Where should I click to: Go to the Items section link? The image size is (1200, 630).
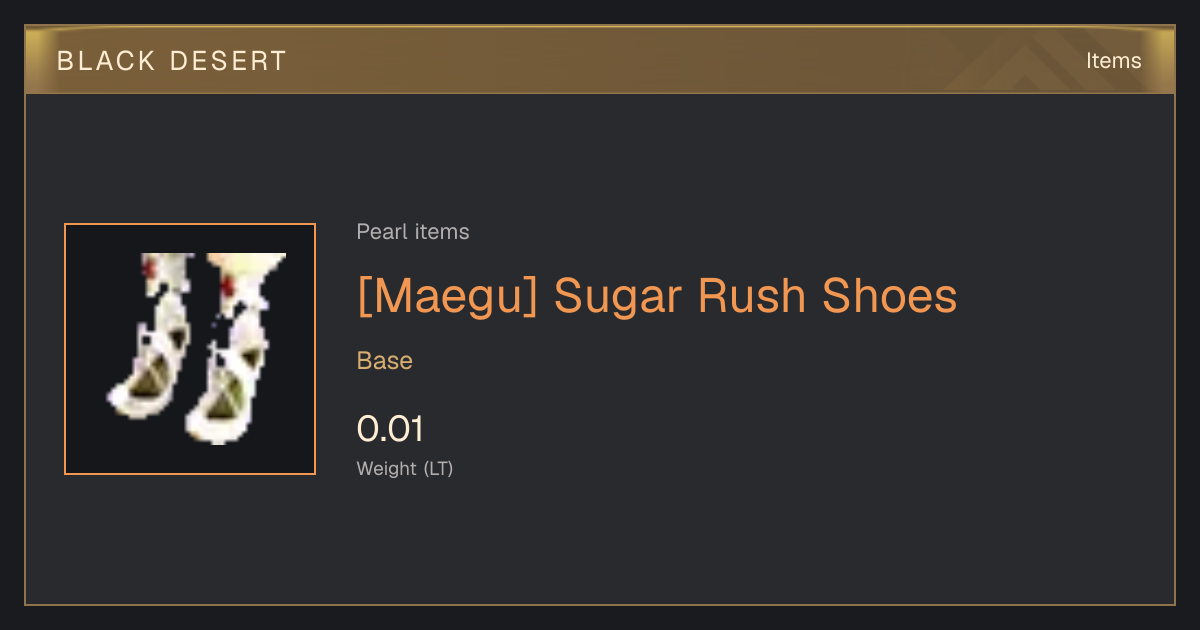[1113, 61]
